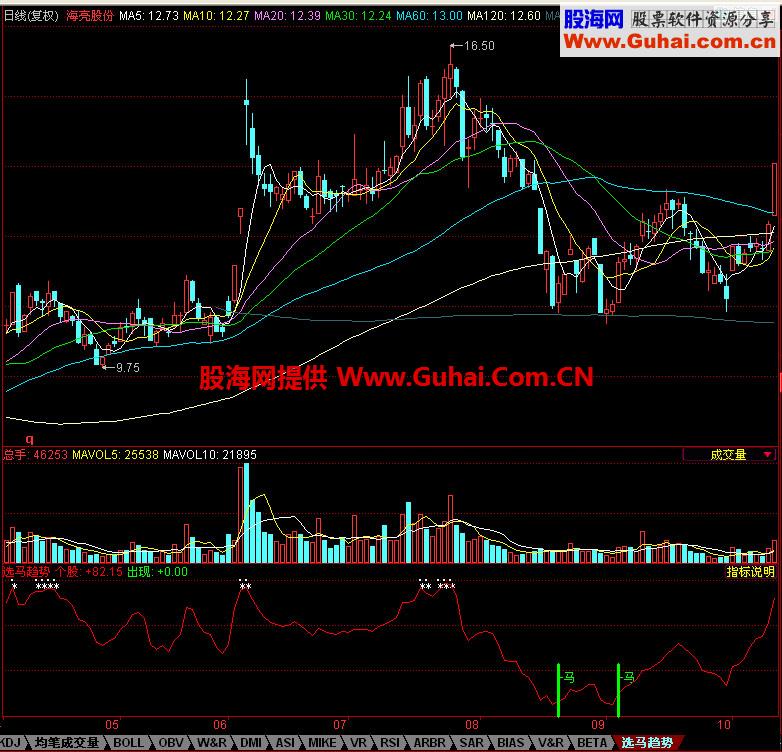Click the 海亮股份 stock name

tap(90, 15)
